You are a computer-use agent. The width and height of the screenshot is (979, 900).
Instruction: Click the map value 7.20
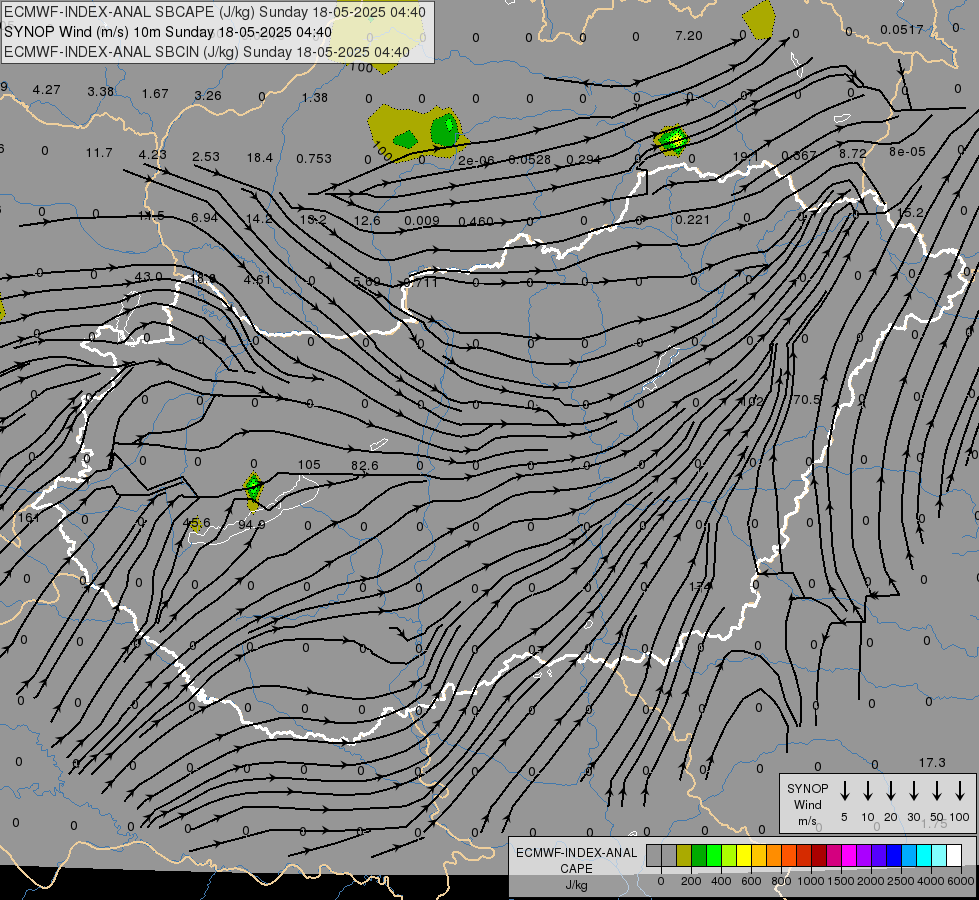(x=689, y=36)
